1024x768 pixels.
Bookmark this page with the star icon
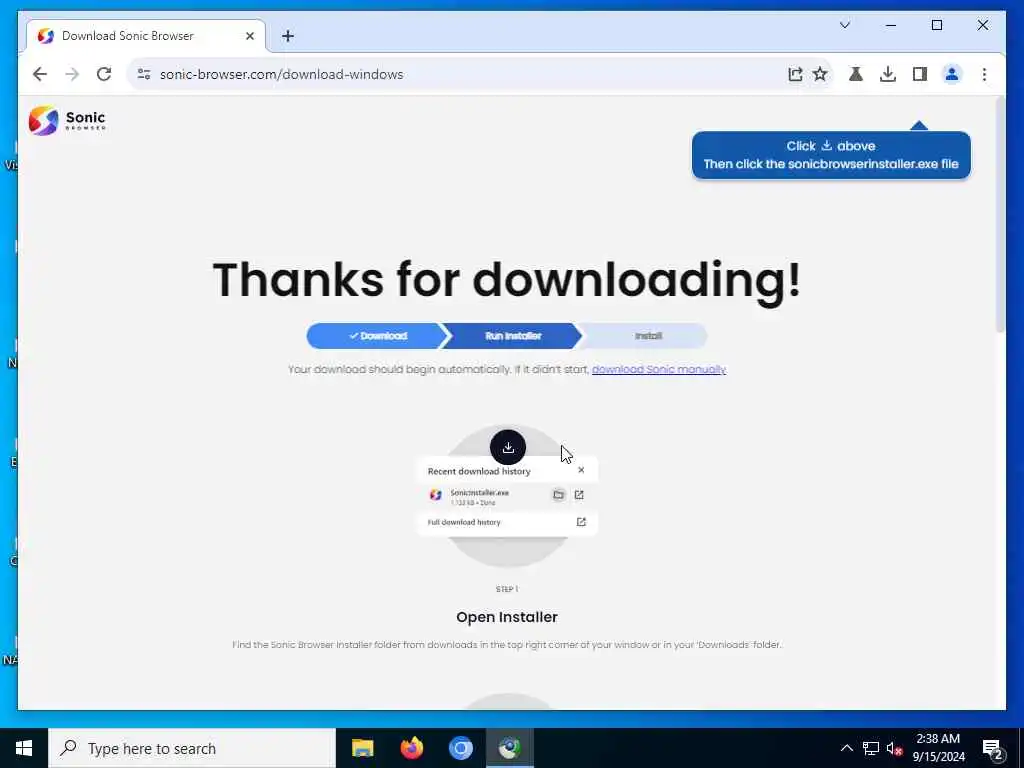click(820, 74)
